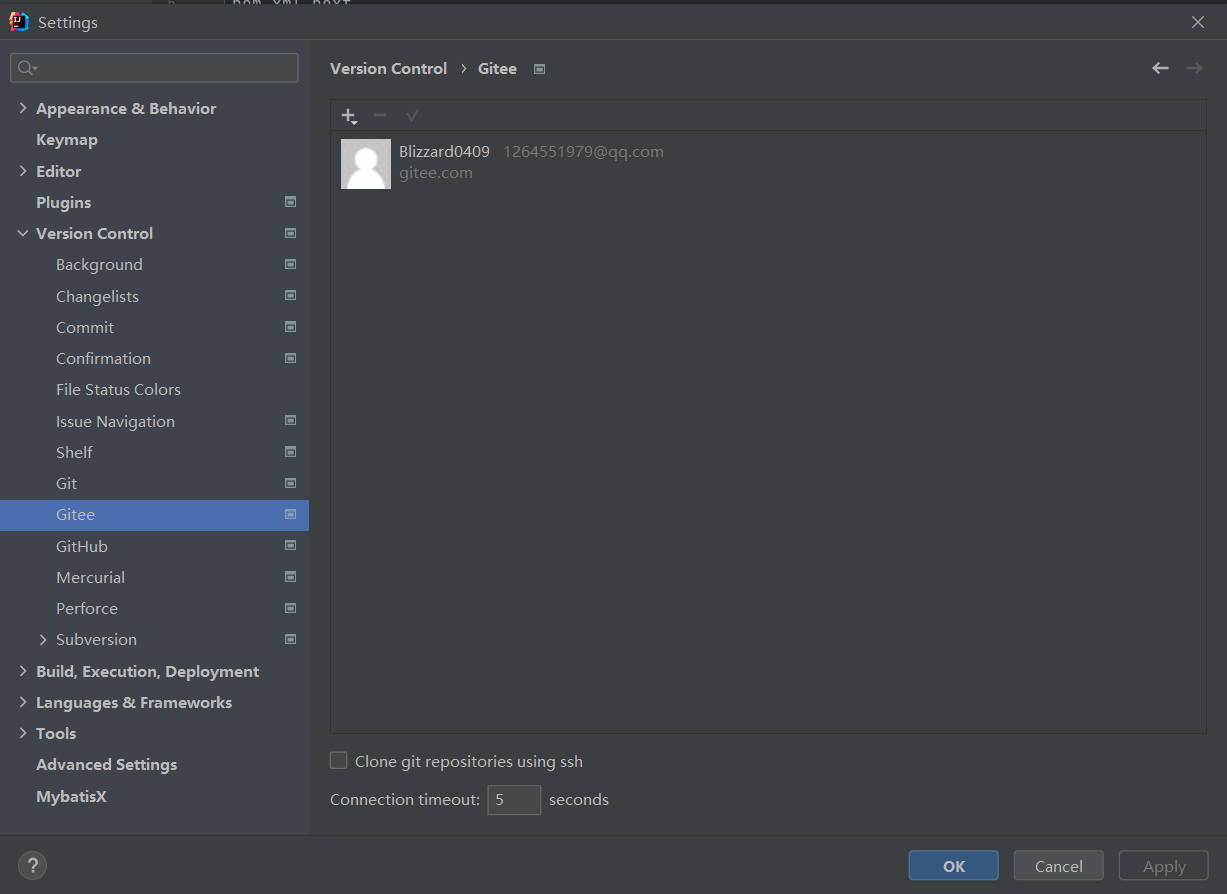
Task: Select the Git settings item
Action: [x=66, y=483]
